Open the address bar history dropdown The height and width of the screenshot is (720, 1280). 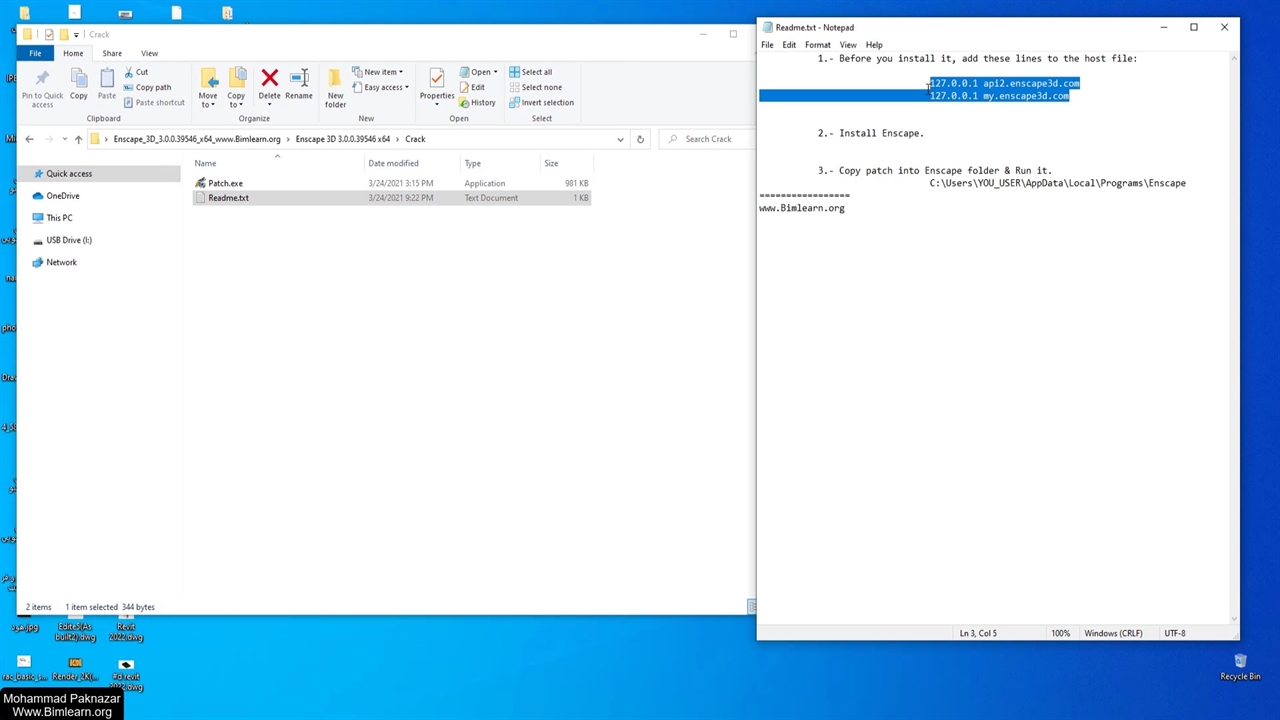click(x=620, y=139)
